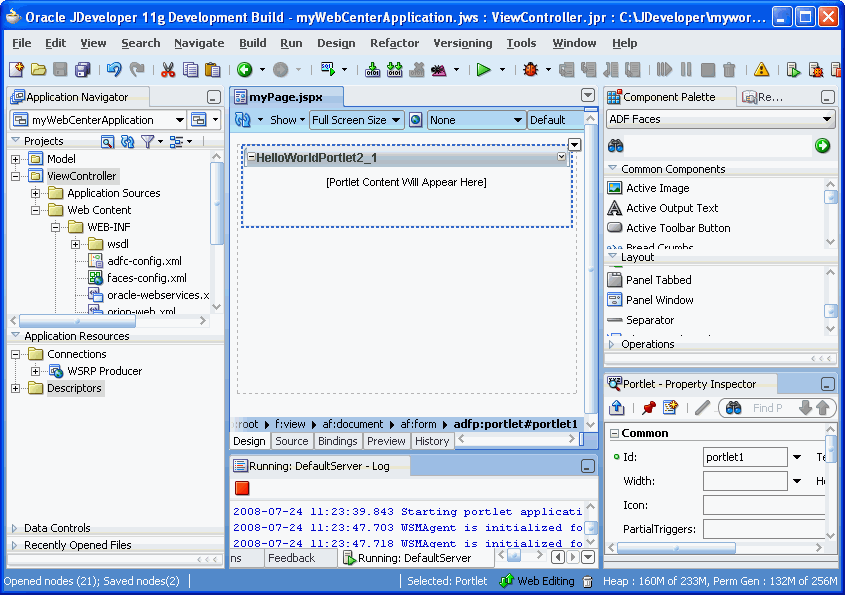Click the red pin icon in Property Inspector
Screen dimensions: 845x595
649,407
